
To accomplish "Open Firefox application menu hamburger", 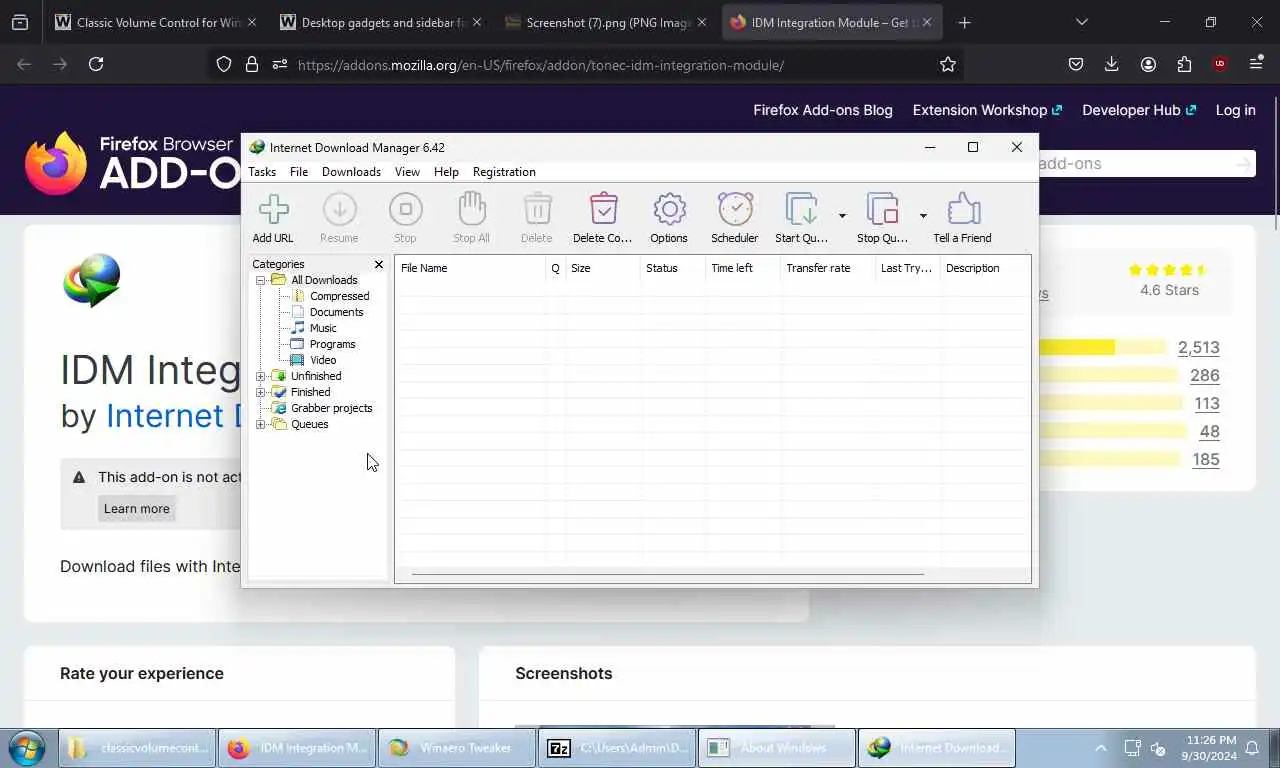I will click(1256, 64).
